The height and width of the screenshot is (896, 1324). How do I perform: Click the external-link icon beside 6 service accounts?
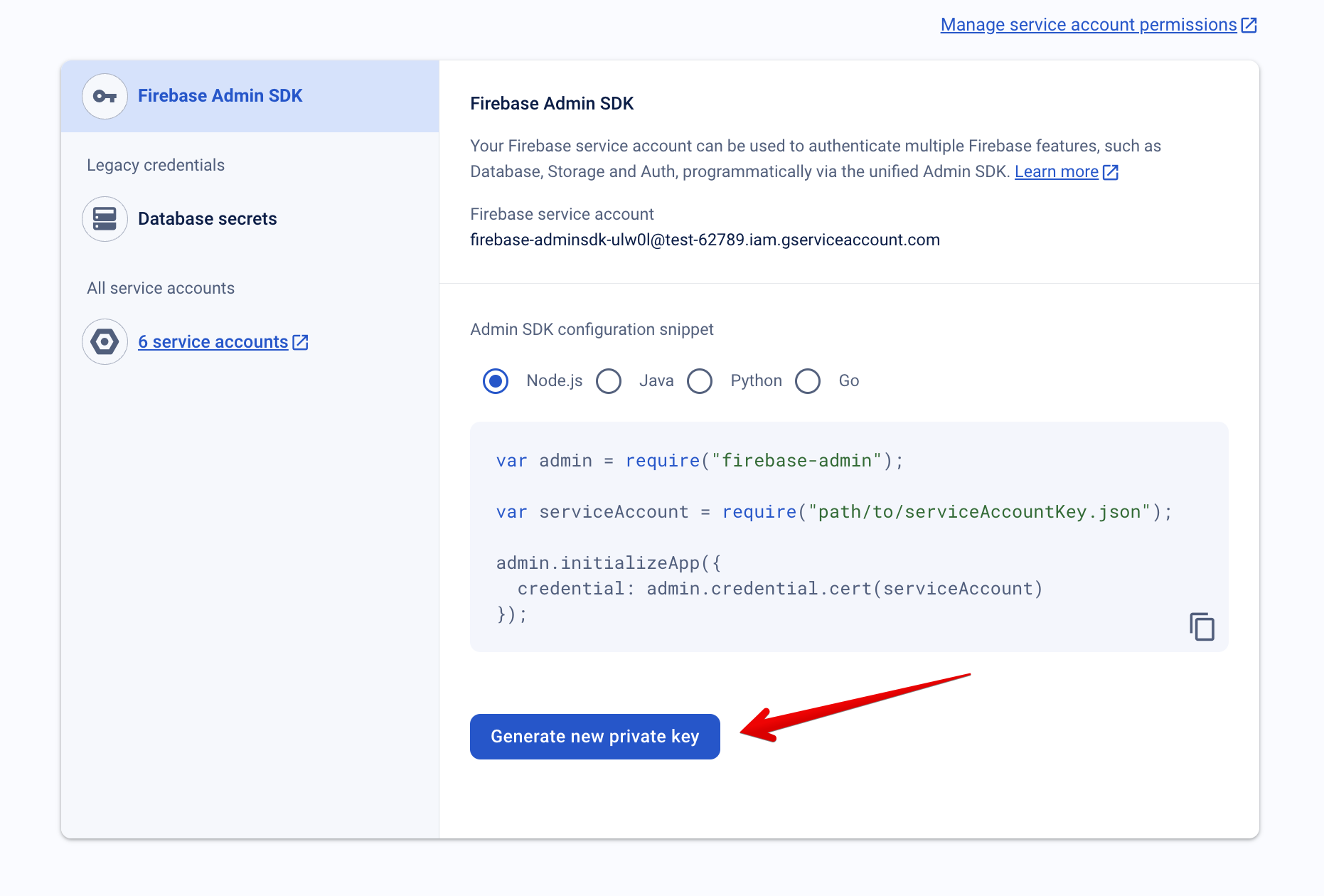coord(301,341)
